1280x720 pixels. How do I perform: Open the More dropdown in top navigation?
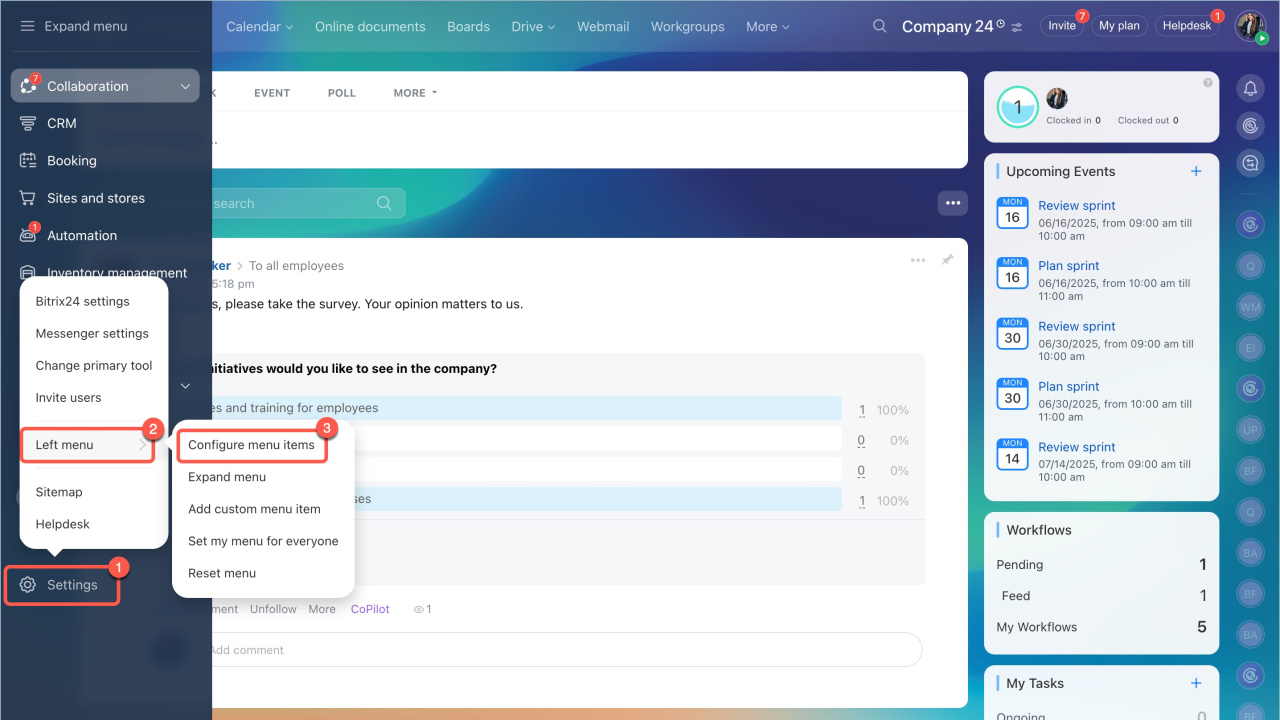click(x=767, y=27)
